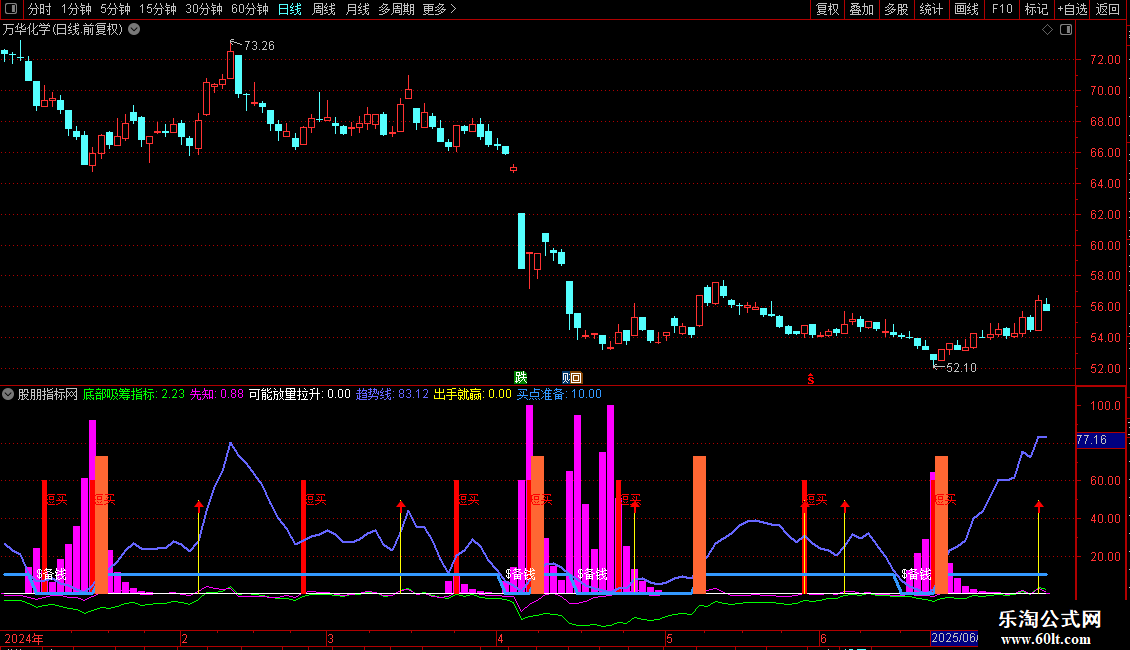Open 多股 multi-stock view
The image size is (1130, 650).
(896, 9)
